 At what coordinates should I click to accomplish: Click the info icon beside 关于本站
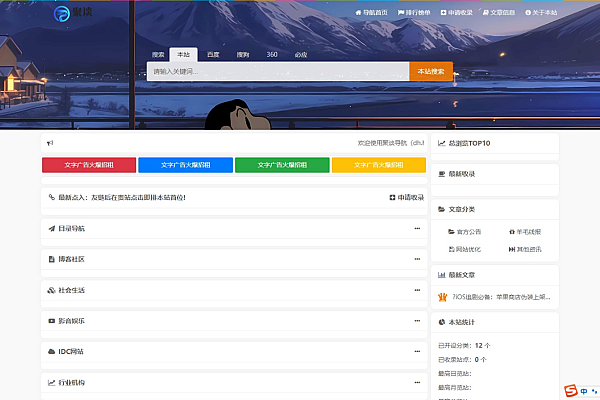pos(528,13)
